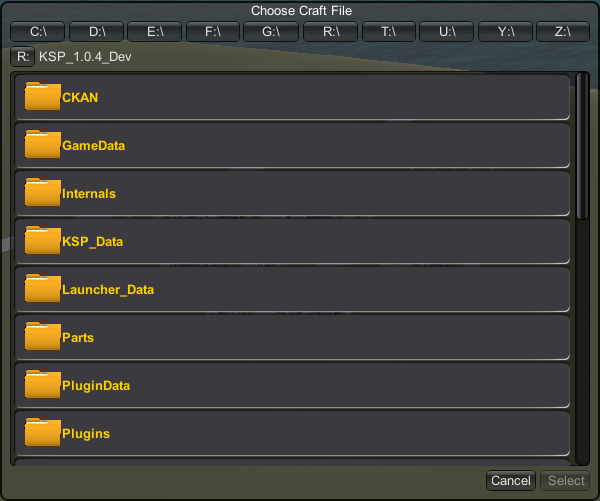The width and height of the screenshot is (600, 501).
Task: Switch to the R:\ drive
Action: (331, 31)
